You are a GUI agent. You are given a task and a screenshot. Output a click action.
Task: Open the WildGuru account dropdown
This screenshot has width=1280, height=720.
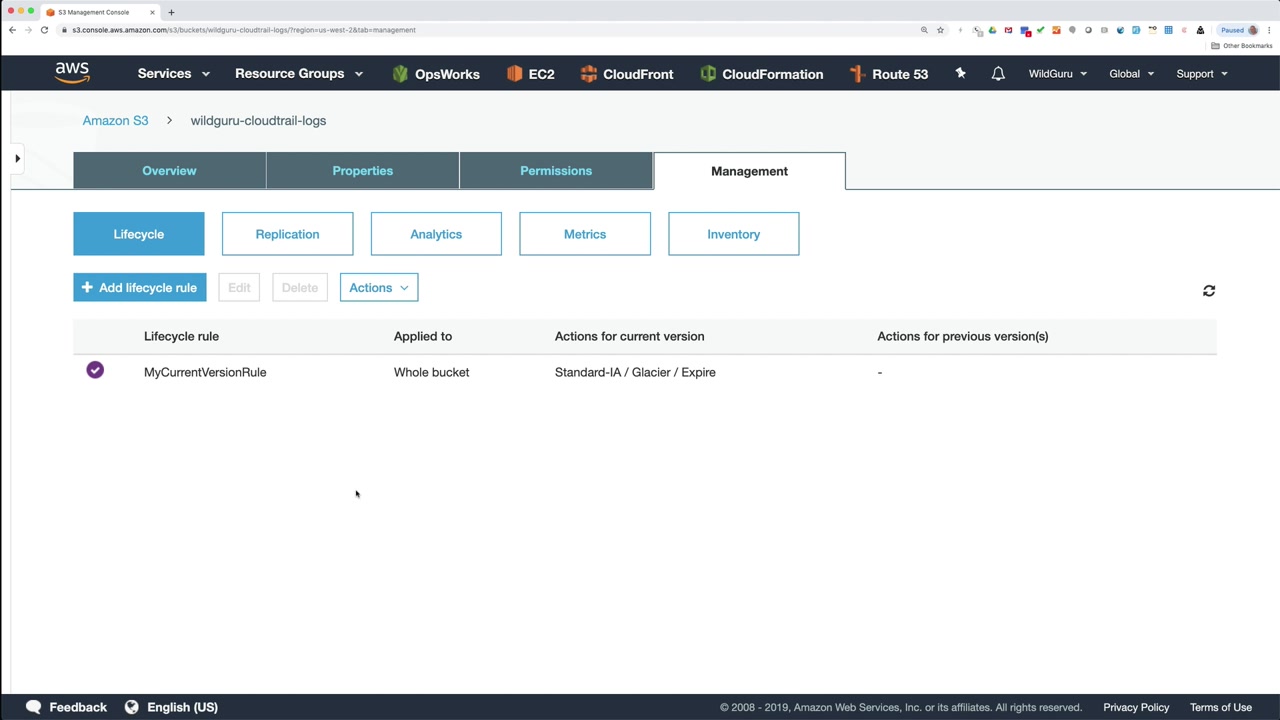pos(1058,74)
